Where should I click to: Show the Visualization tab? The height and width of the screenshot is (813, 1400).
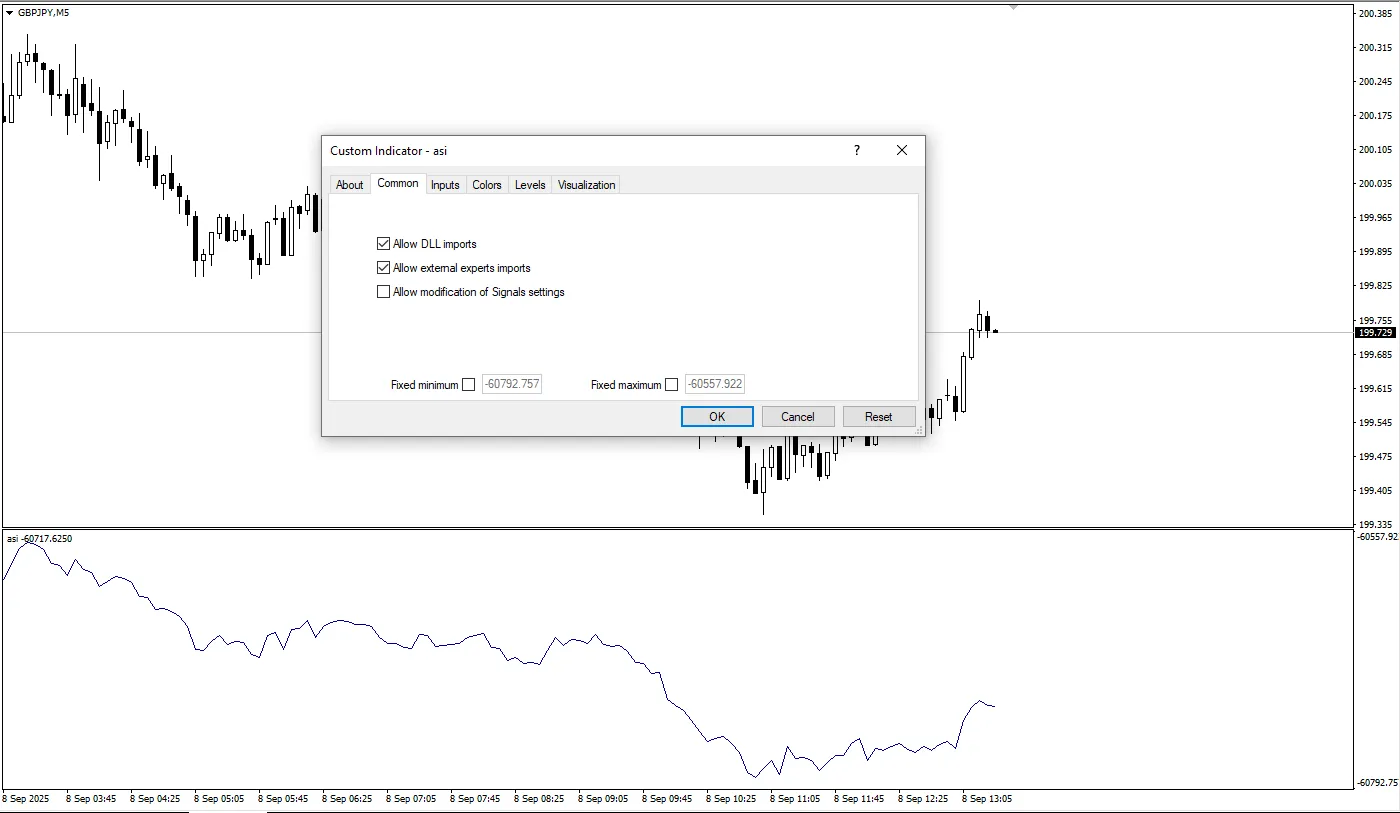tap(586, 185)
